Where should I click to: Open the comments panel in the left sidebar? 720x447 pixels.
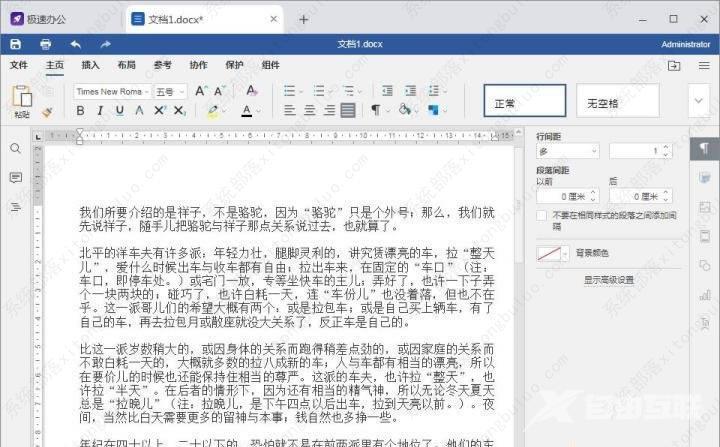tap(16, 177)
